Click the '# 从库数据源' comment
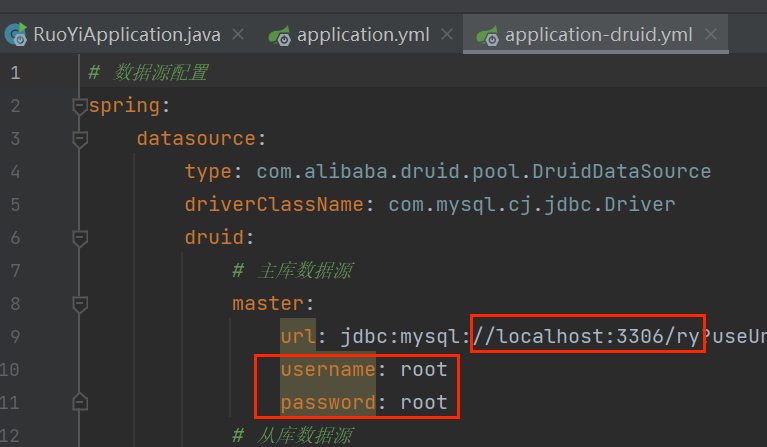 click(x=292, y=435)
